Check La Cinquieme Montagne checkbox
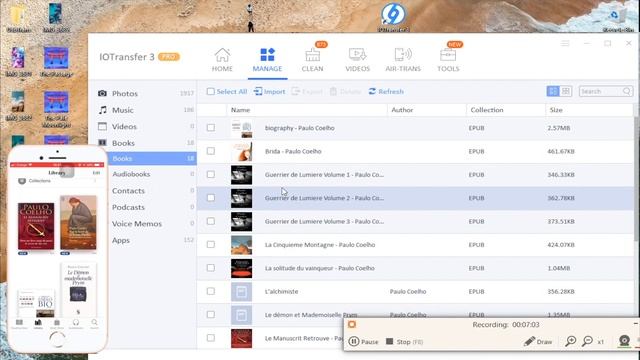Viewport: 640px width, 360px height. 211,244
